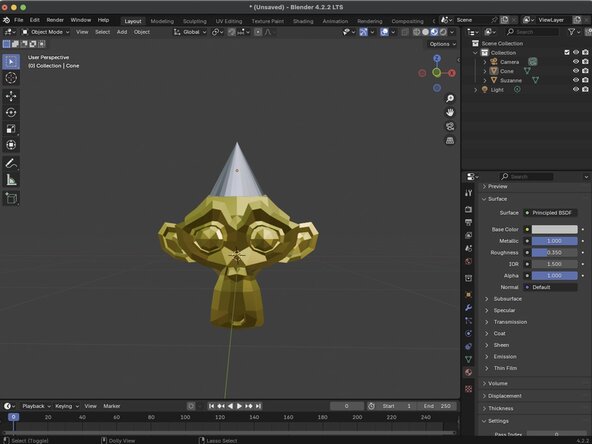592x444 pixels.
Task: Select the Select Box tool
Action: point(11,62)
